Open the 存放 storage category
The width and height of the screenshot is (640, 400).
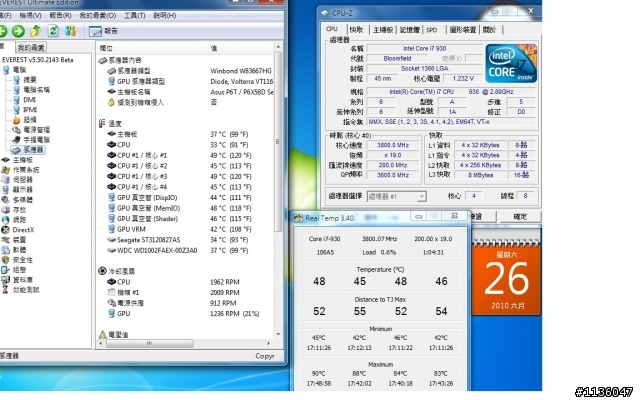click(14, 210)
